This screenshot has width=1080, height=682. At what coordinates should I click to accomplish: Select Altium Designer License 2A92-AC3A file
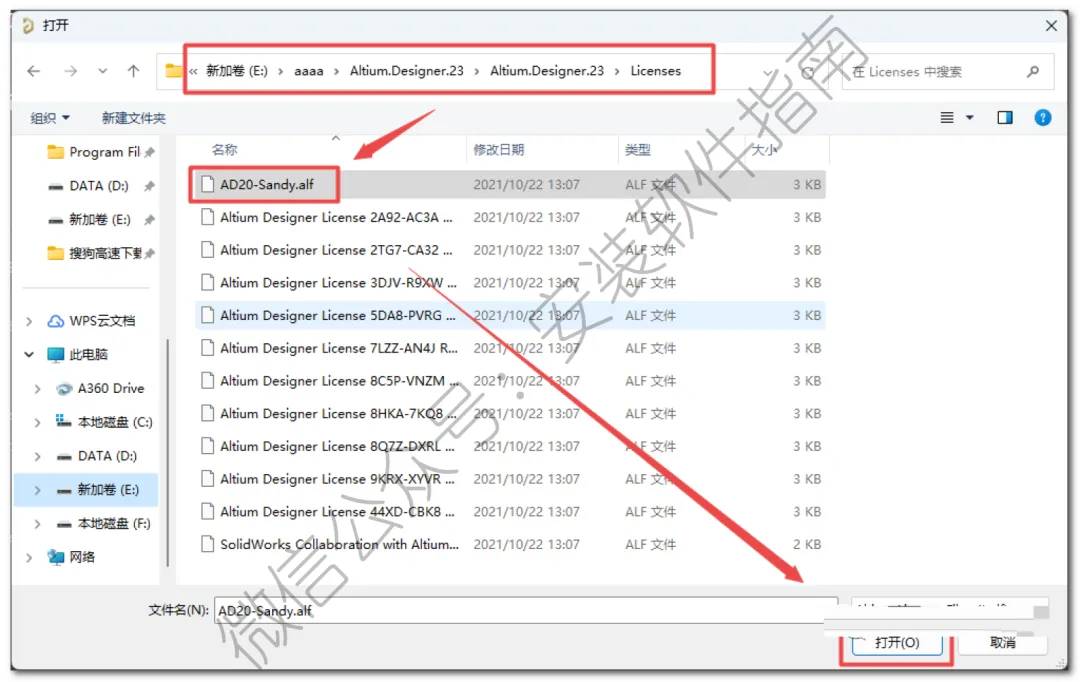pos(510,217)
